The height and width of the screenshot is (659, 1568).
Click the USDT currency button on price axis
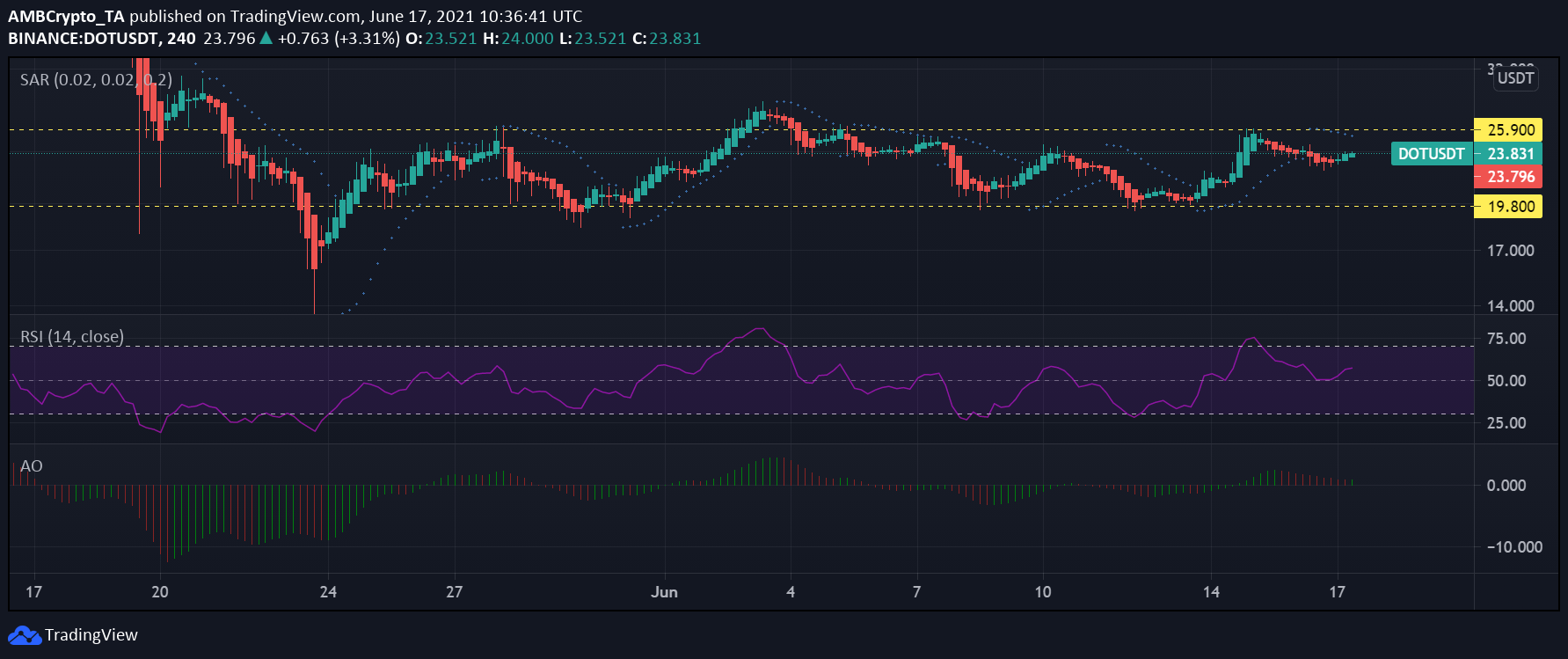[1516, 78]
